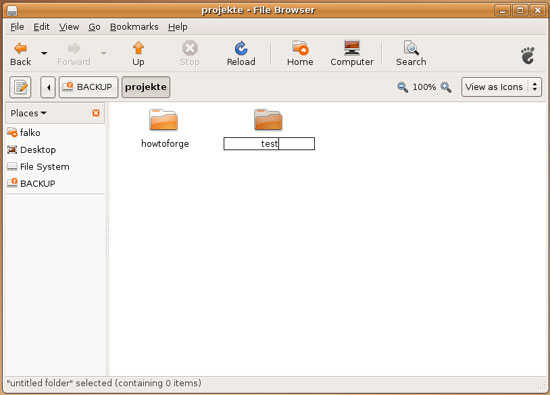Click the grayed-out Forward arrow

[74, 54]
